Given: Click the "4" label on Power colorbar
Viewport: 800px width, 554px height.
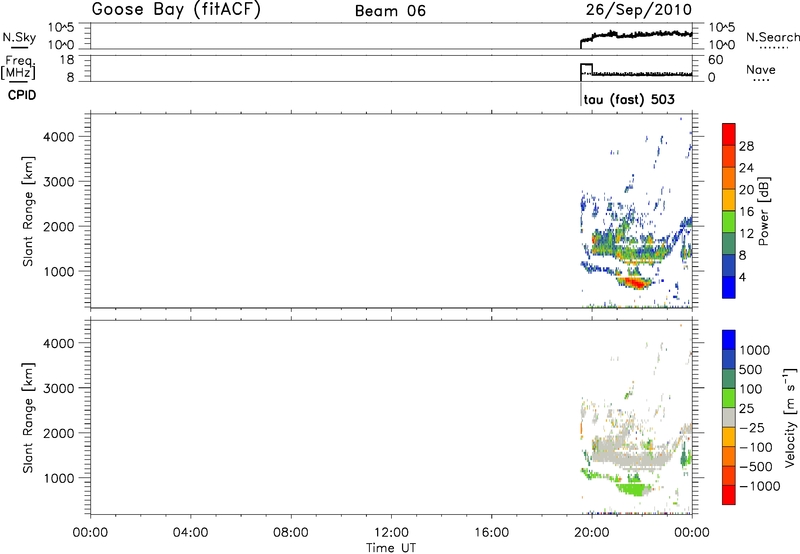Looking at the screenshot, I should 742,277.
